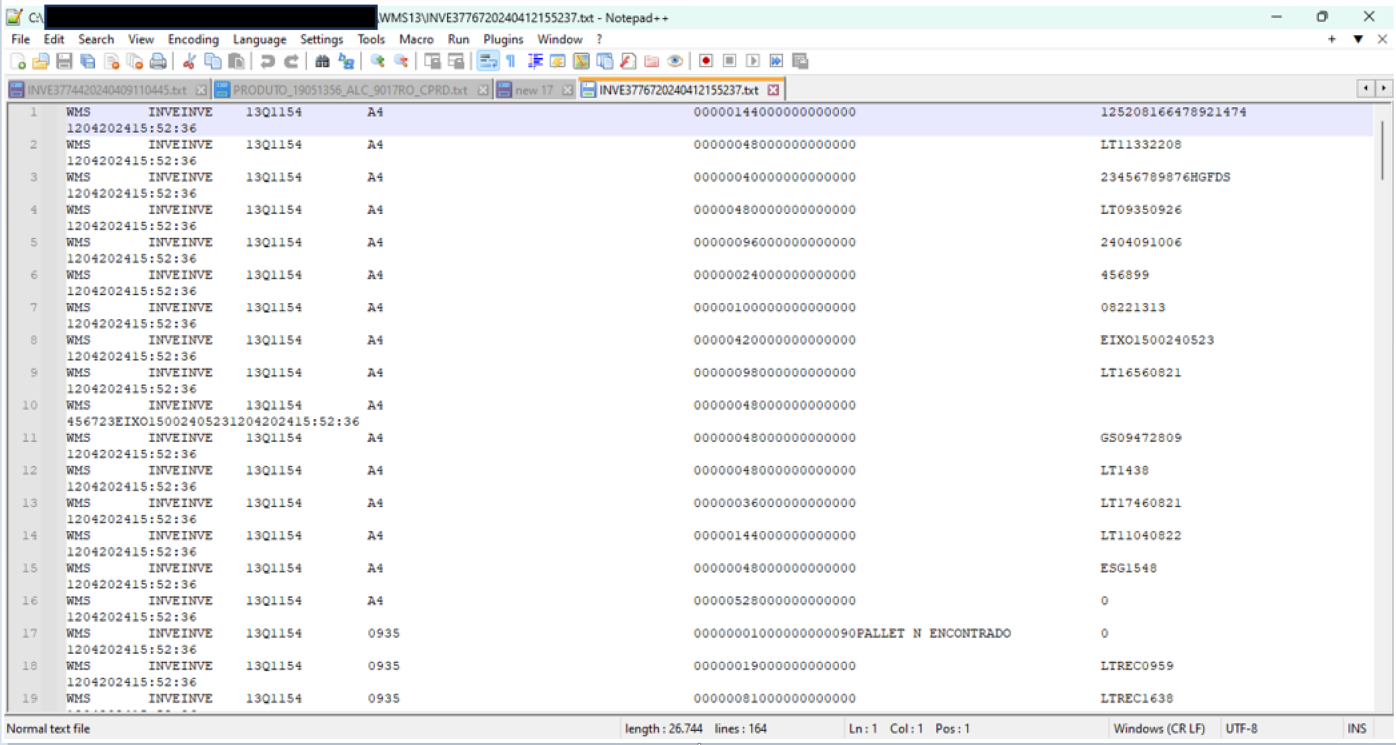Screen dimensions: 1396x745
Task: Click the Normal text file status label
Action: coord(48,729)
